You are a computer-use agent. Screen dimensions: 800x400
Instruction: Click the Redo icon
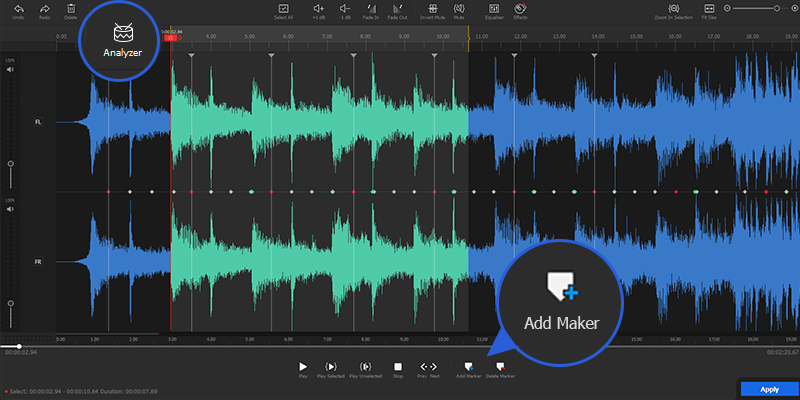coord(44,8)
